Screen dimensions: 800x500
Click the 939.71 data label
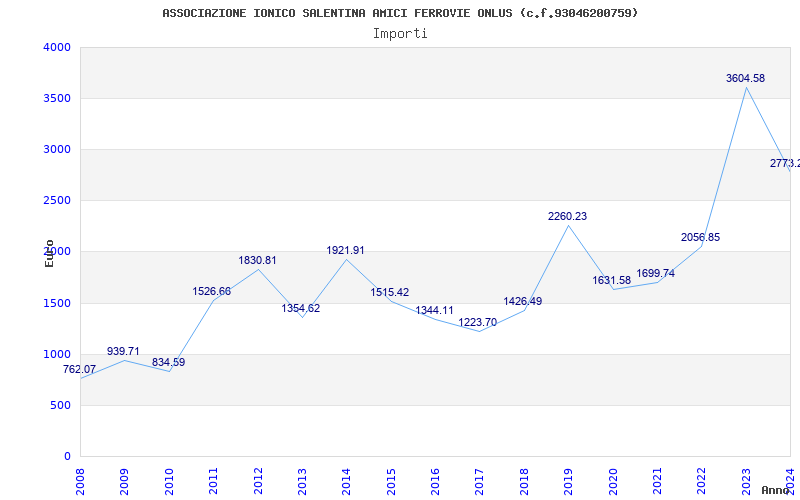(123, 352)
